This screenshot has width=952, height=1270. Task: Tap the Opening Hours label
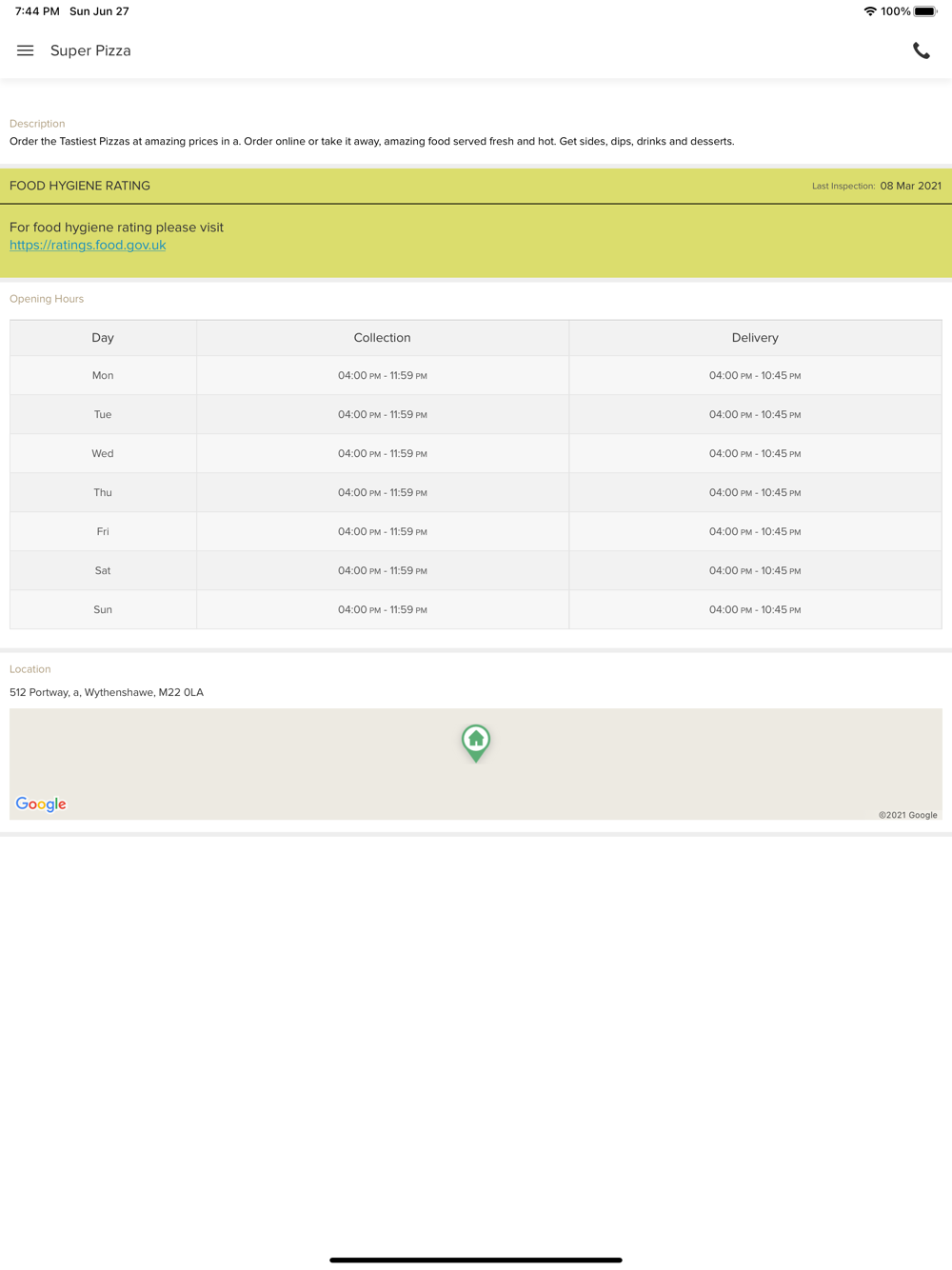pyautogui.click(x=47, y=299)
